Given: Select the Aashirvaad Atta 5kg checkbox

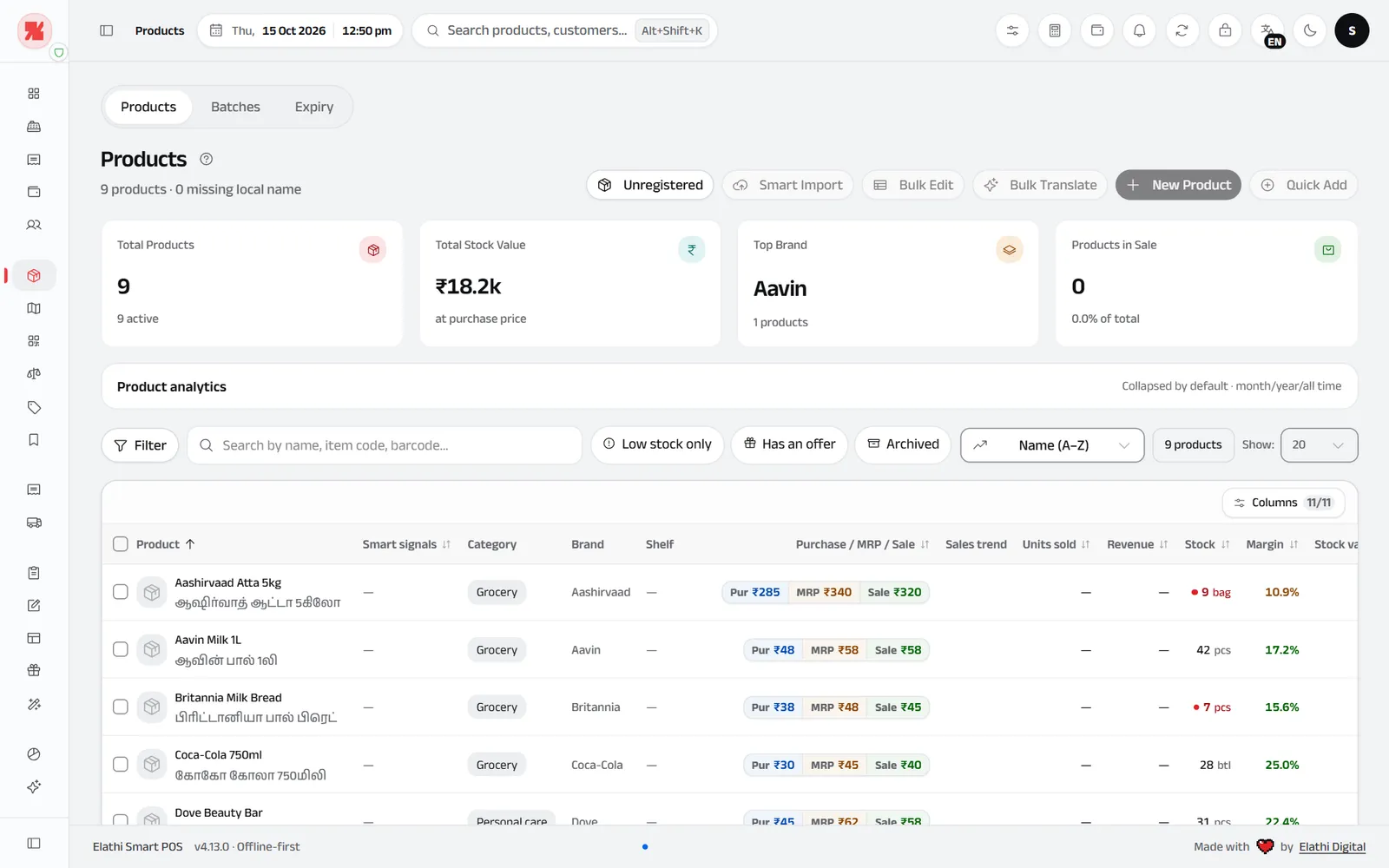Looking at the screenshot, I should tap(121, 592).
